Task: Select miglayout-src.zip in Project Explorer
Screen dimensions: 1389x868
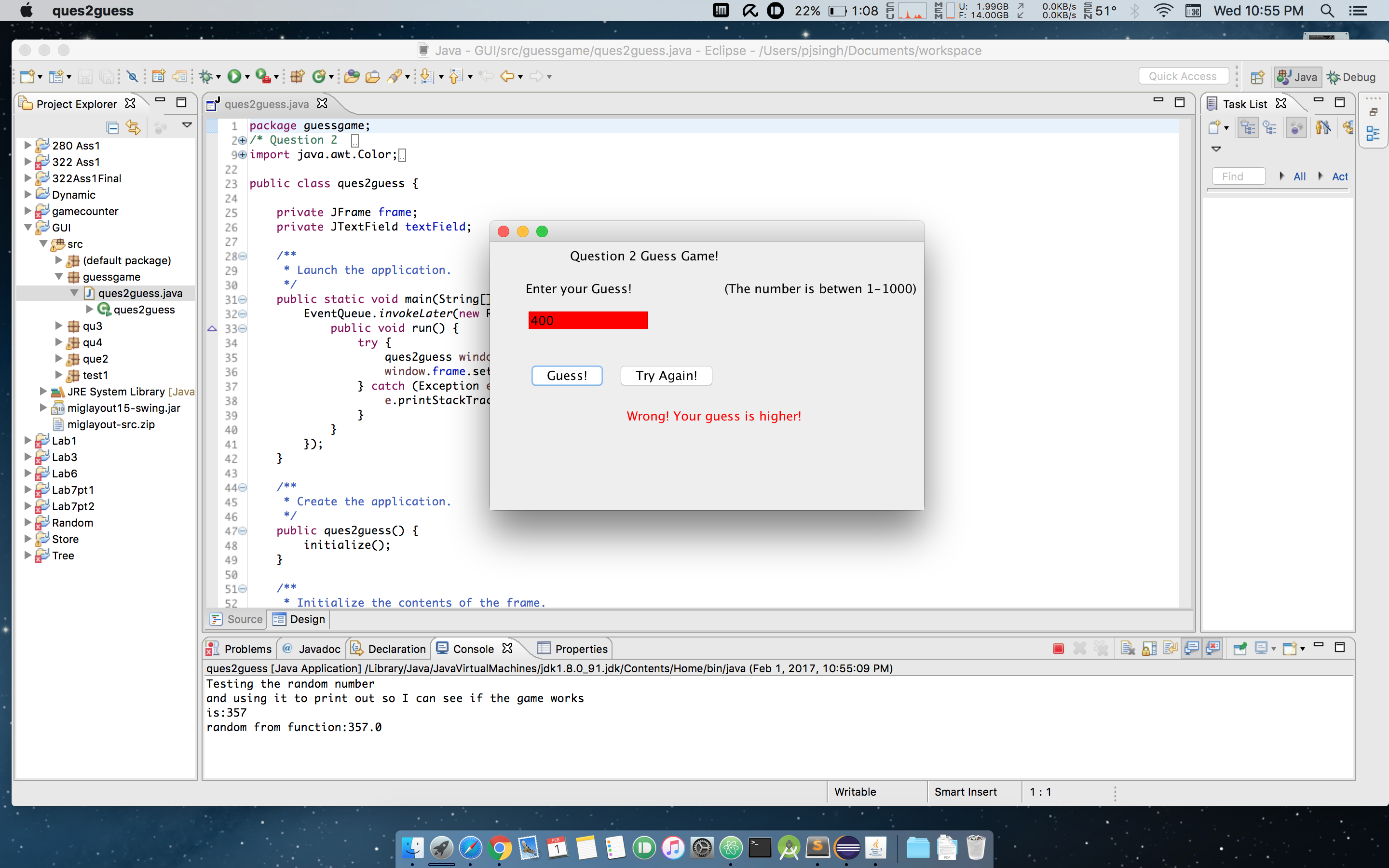Action: coord(111,424)
